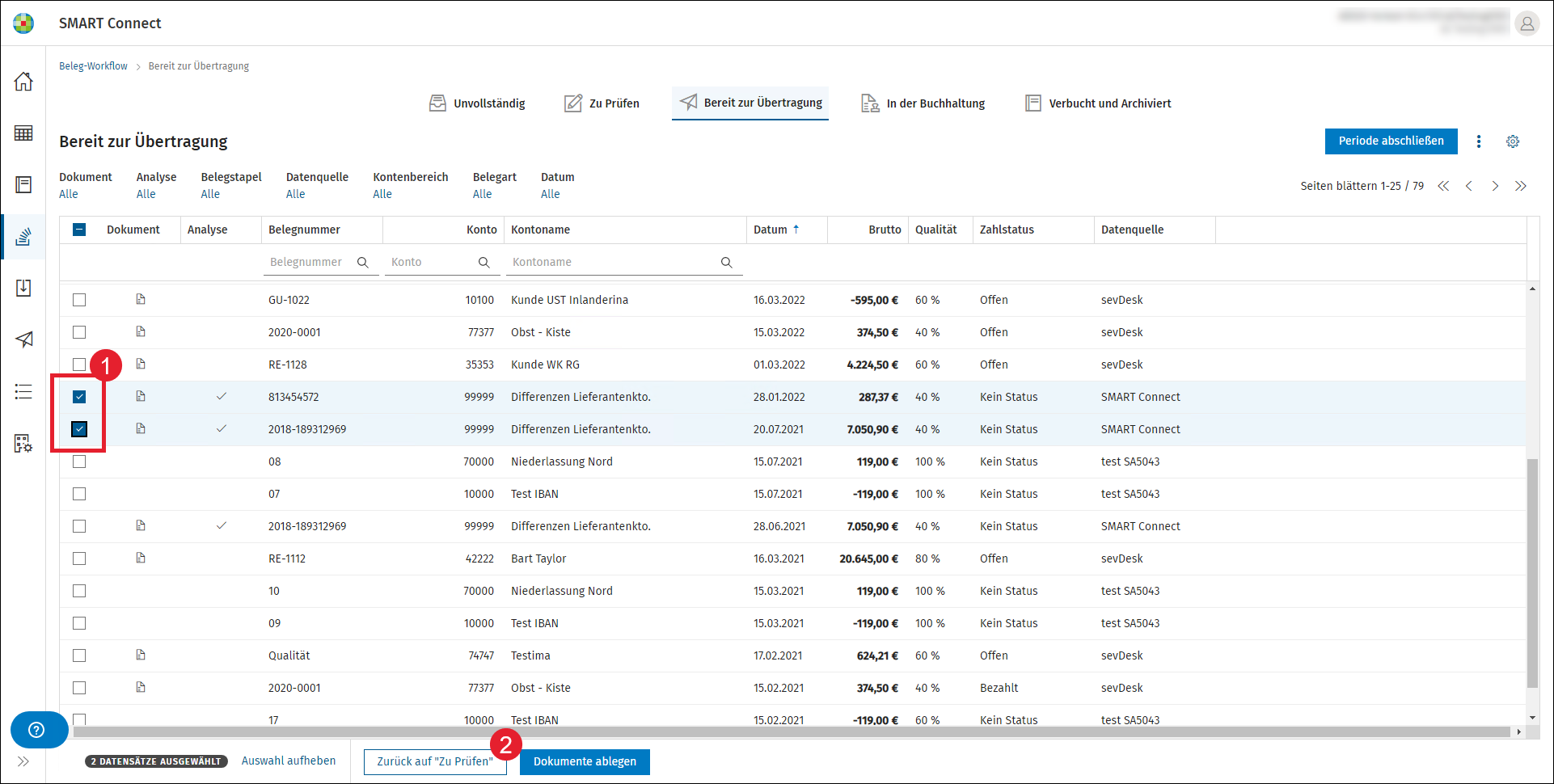Open the grid settings icon in sidebar
This screenshot has height=784, width=1554.
pos(23,443)
